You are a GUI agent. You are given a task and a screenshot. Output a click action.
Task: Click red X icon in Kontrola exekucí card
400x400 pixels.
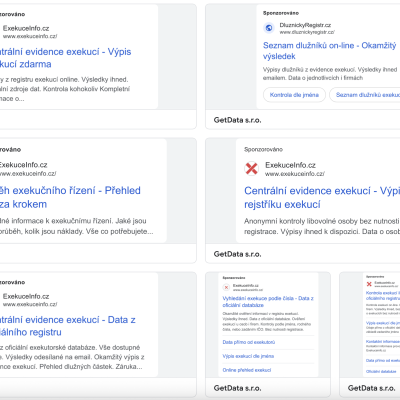tap(369, 284)
